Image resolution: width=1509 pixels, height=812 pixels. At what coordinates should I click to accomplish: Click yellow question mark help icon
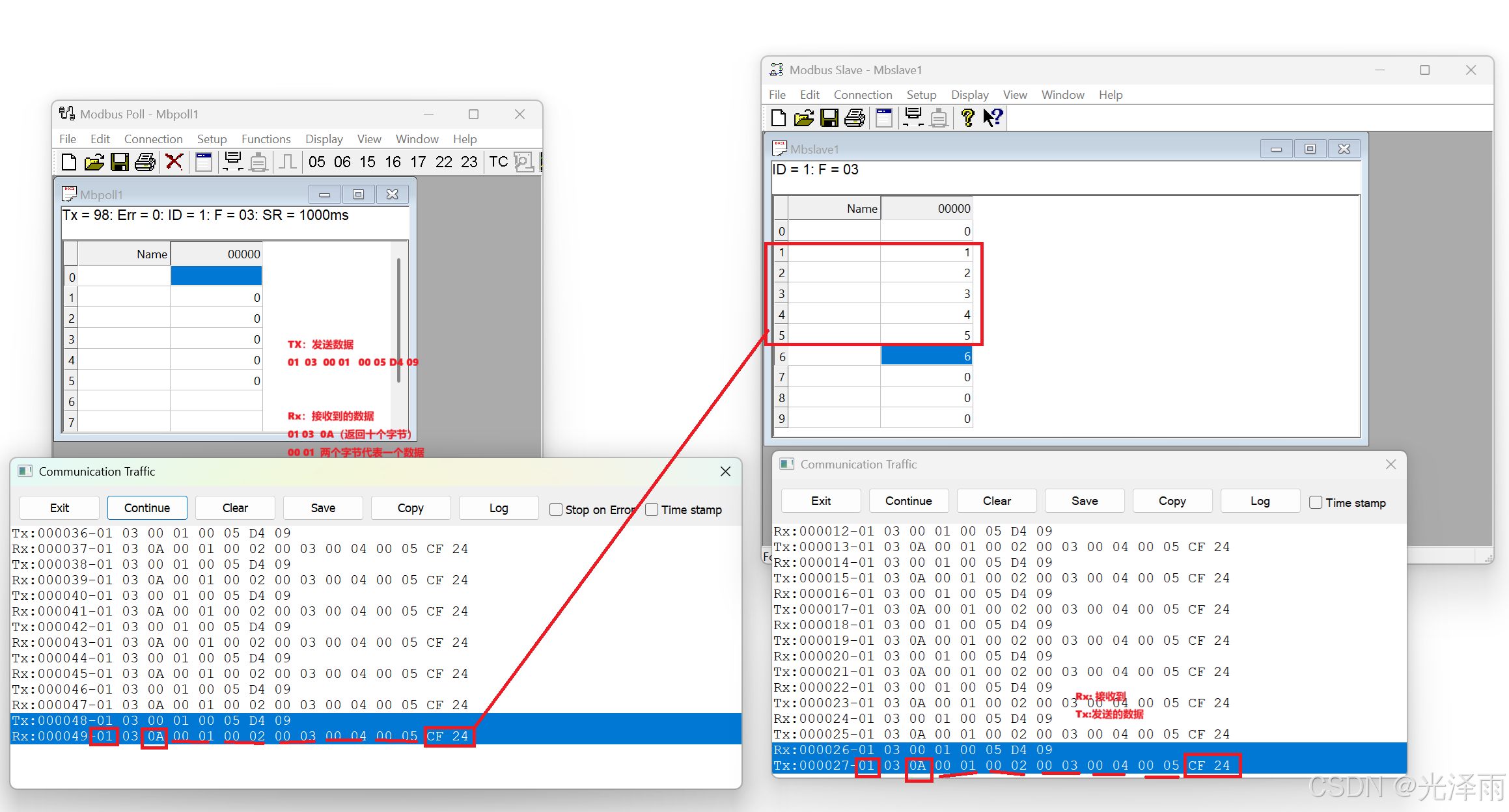[x=968, y=118]
